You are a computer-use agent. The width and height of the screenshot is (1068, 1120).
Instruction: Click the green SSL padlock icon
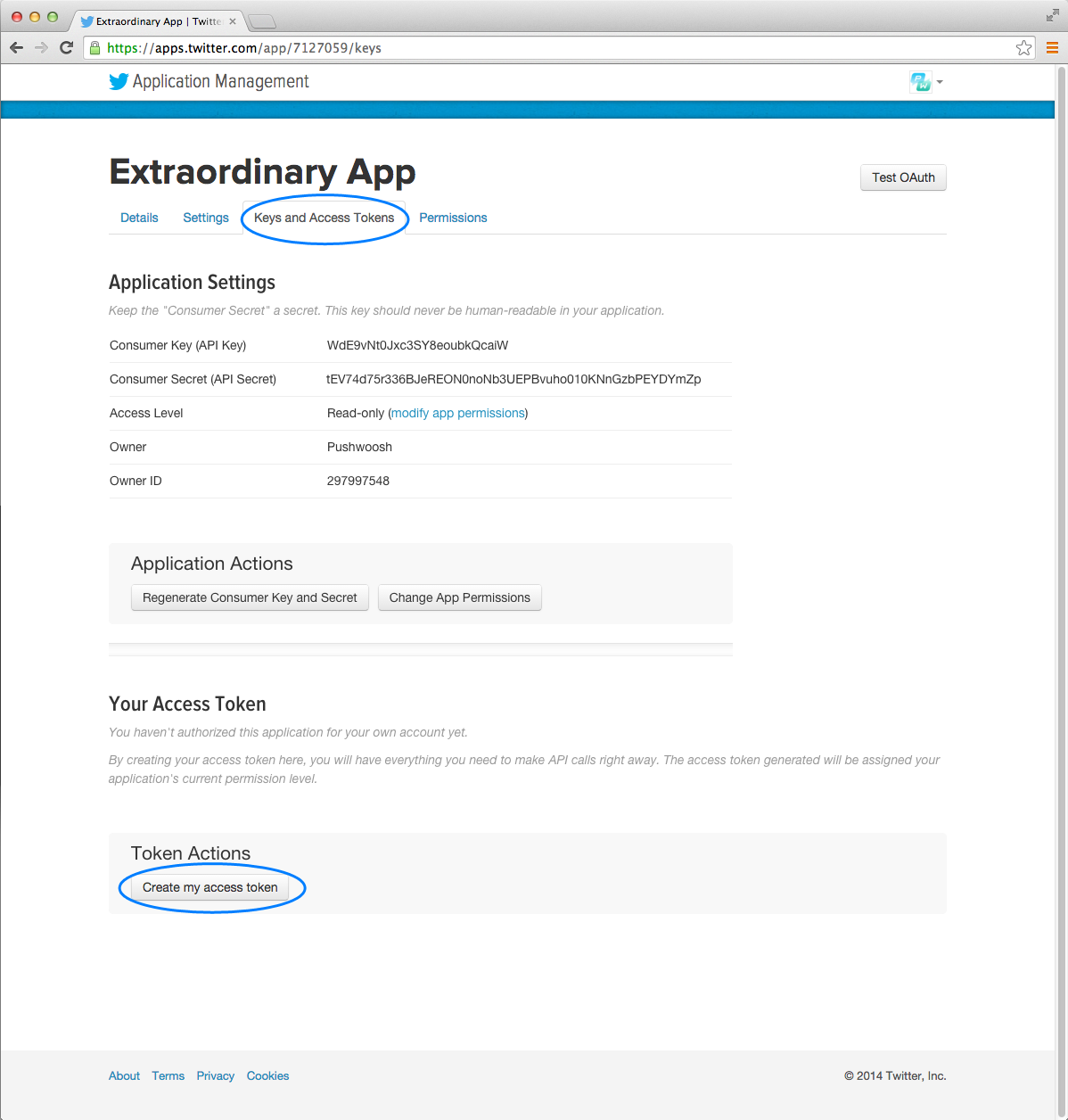95,48
